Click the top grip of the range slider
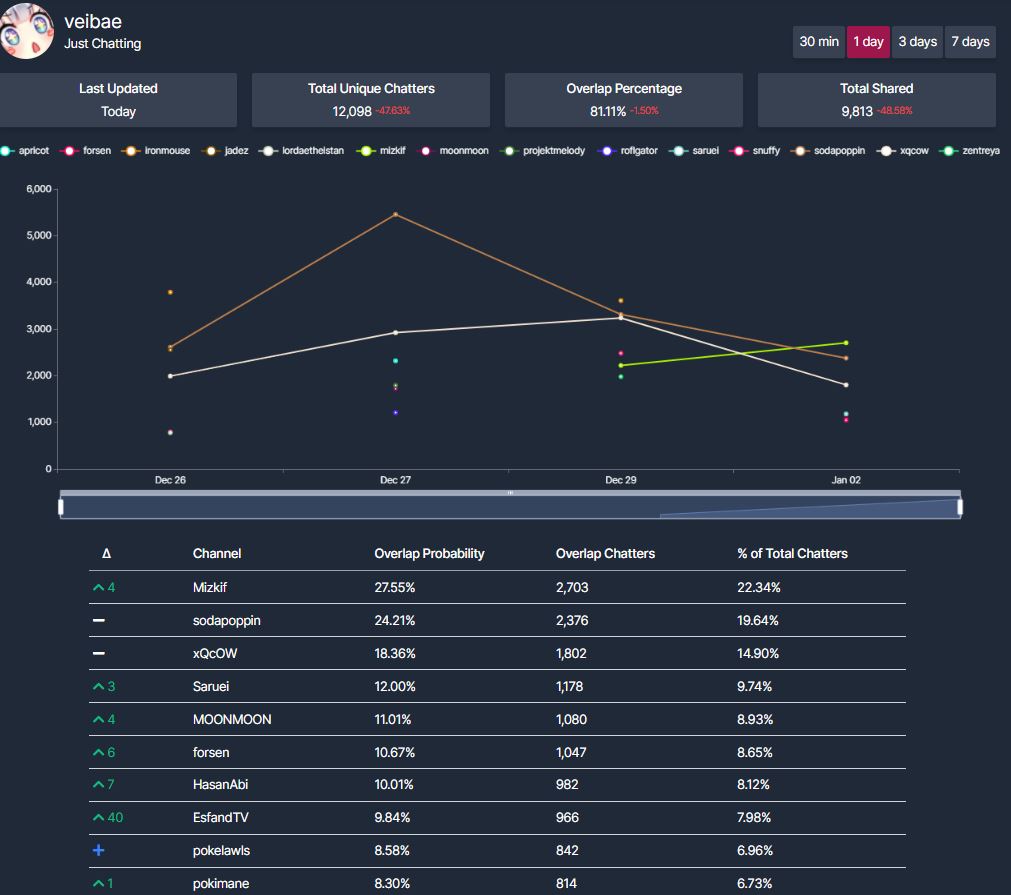This screenshot has width=1011, height=895. (510, 493)
